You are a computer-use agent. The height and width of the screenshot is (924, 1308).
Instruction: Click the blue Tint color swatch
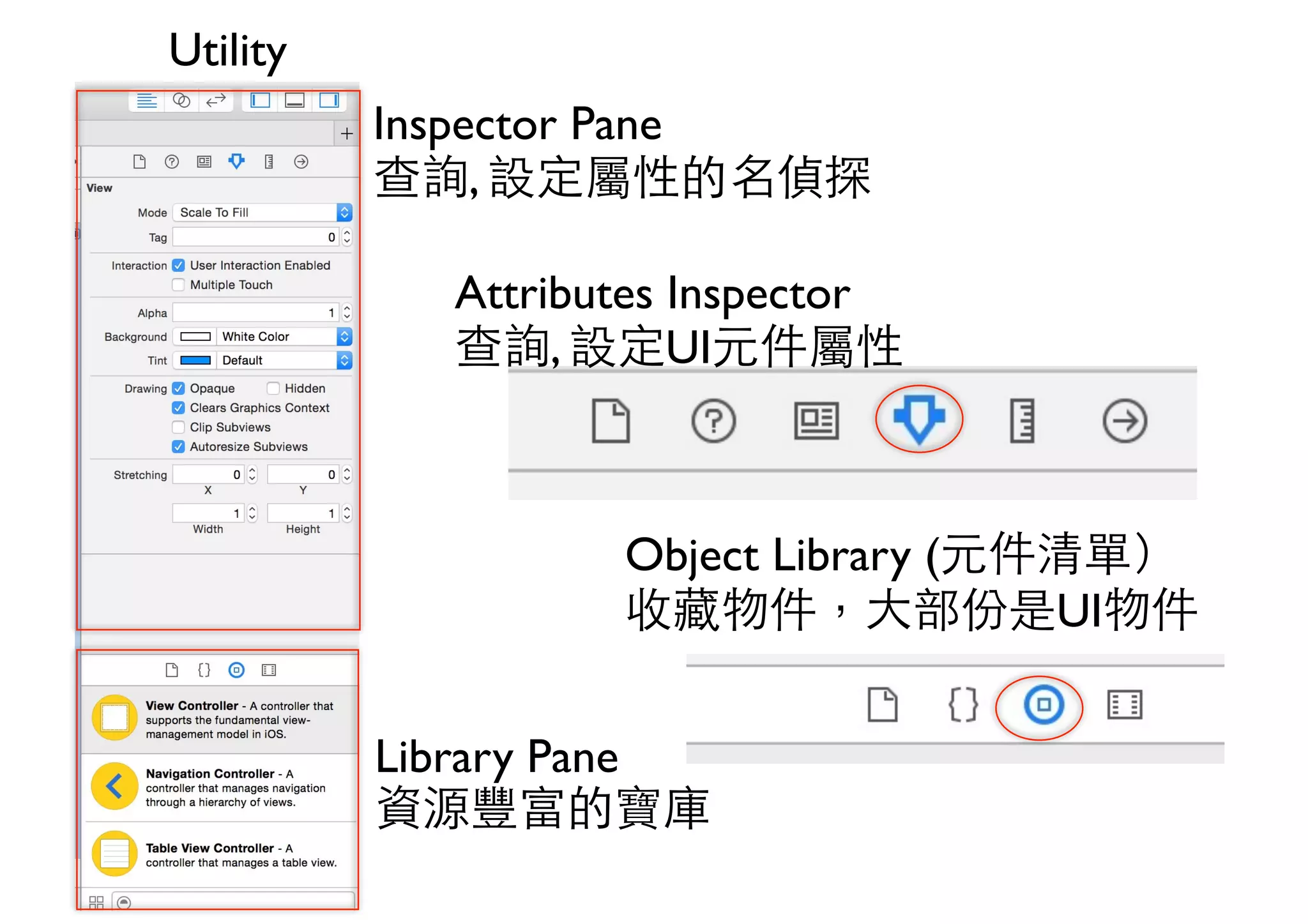[195, 360]
